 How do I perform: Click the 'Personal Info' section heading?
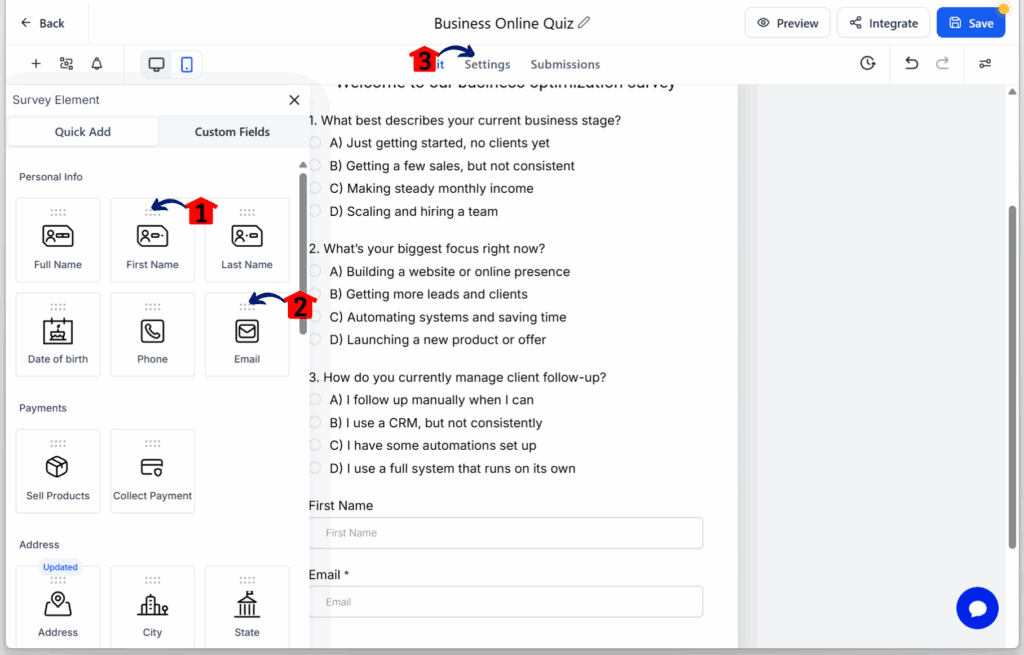(x=51, y=177)
